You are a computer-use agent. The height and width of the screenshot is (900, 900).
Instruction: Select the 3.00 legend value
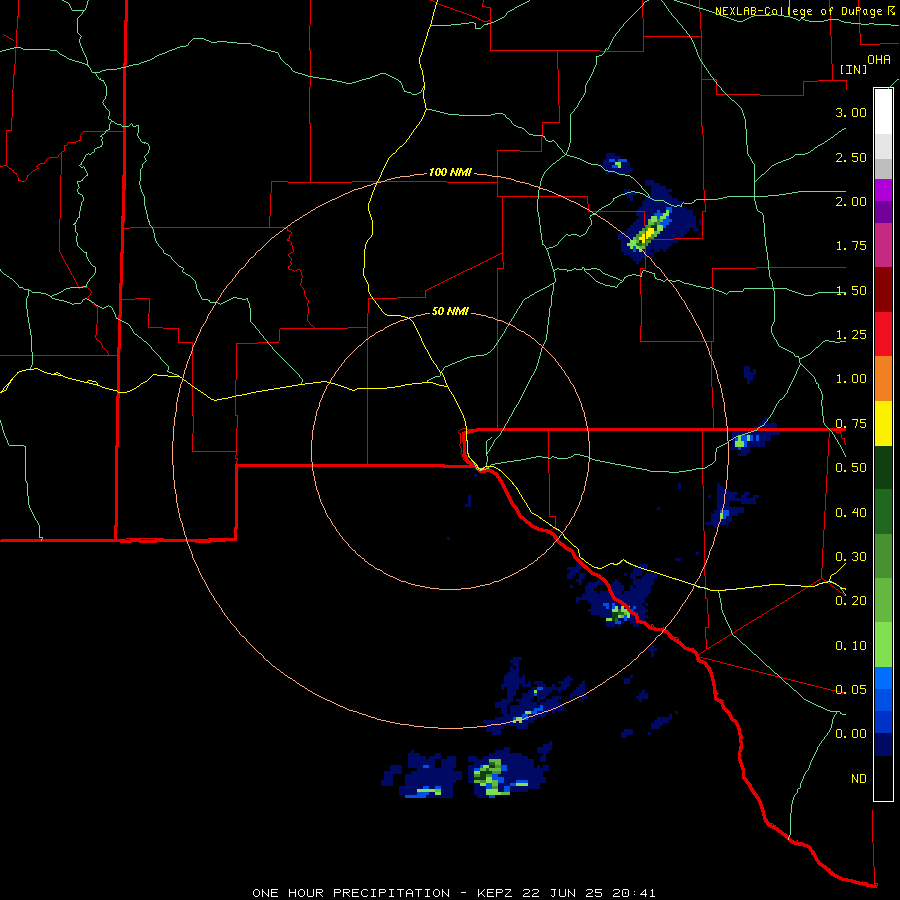pos(851,112)
